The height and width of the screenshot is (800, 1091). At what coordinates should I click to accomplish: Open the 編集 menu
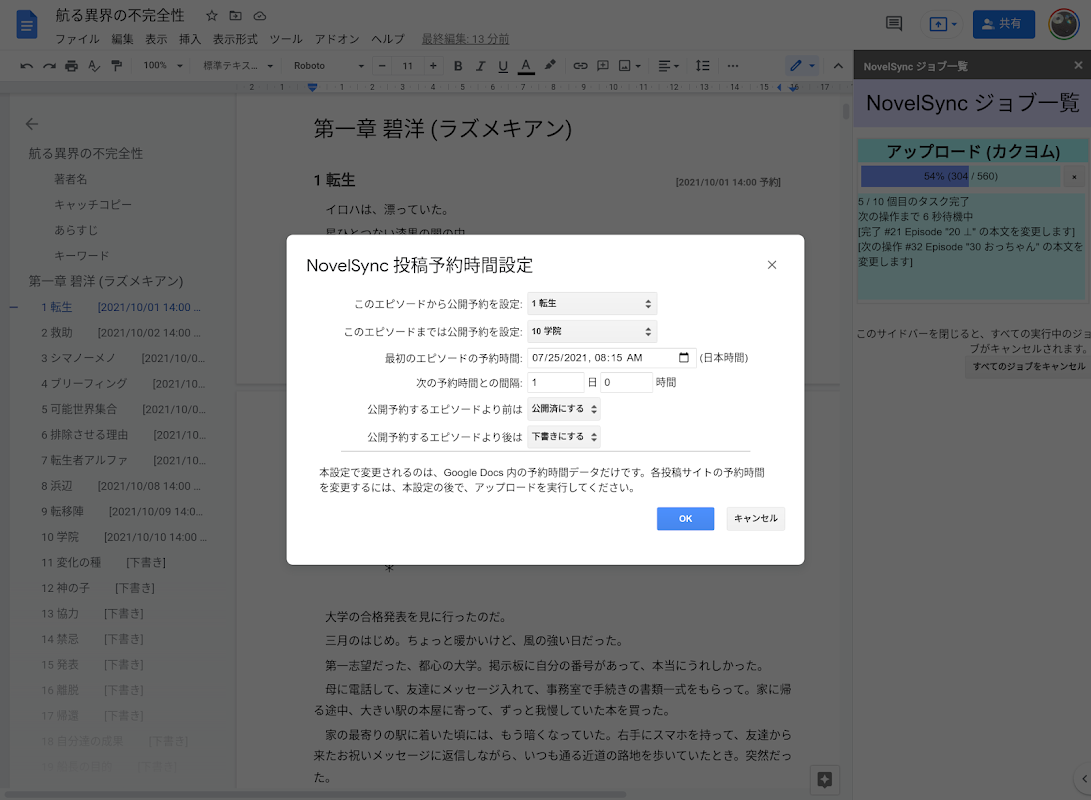(x=122, y=39)
